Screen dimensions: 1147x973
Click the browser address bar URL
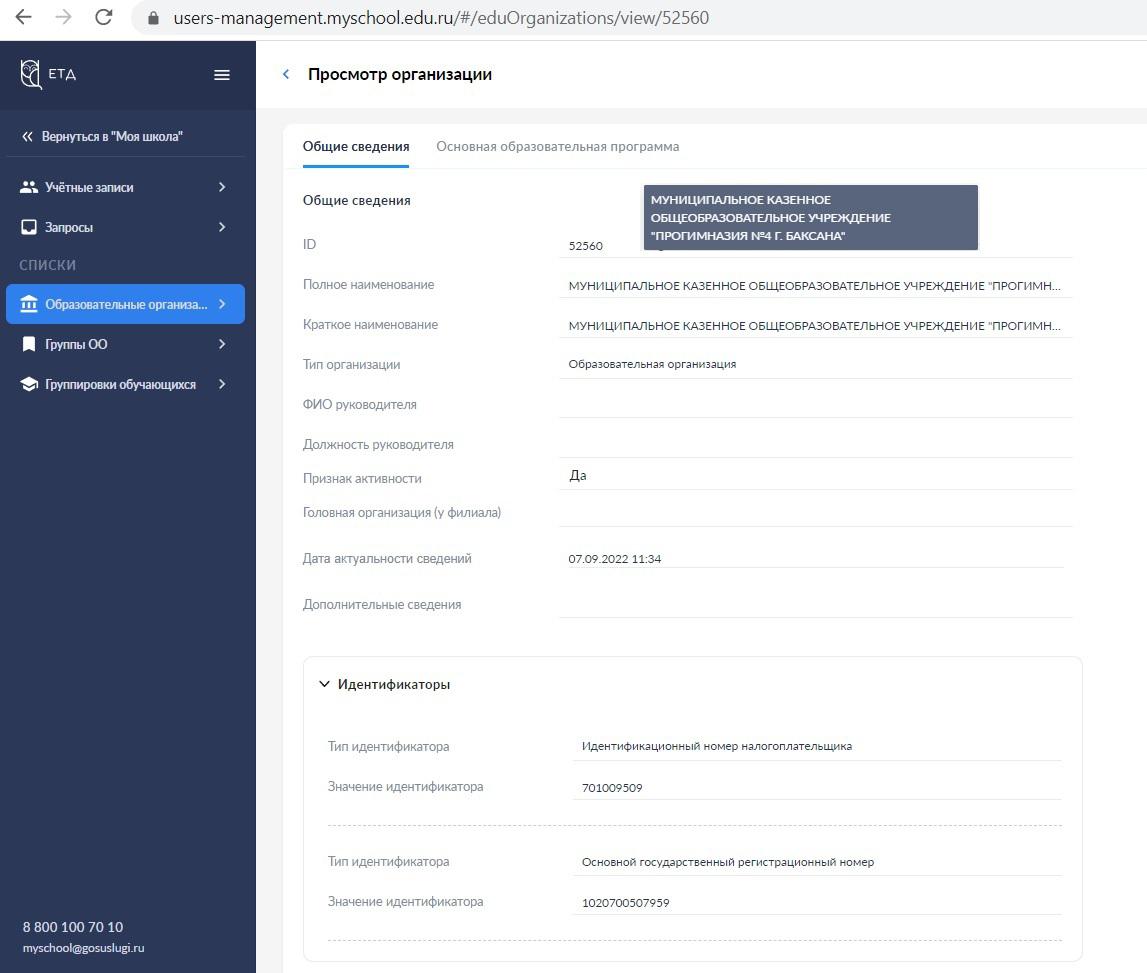441,18
